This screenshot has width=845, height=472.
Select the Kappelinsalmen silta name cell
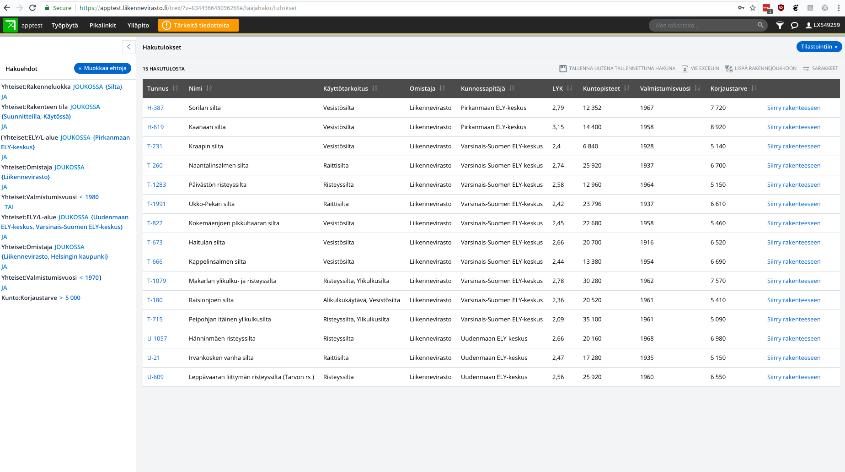coord(217,262)
